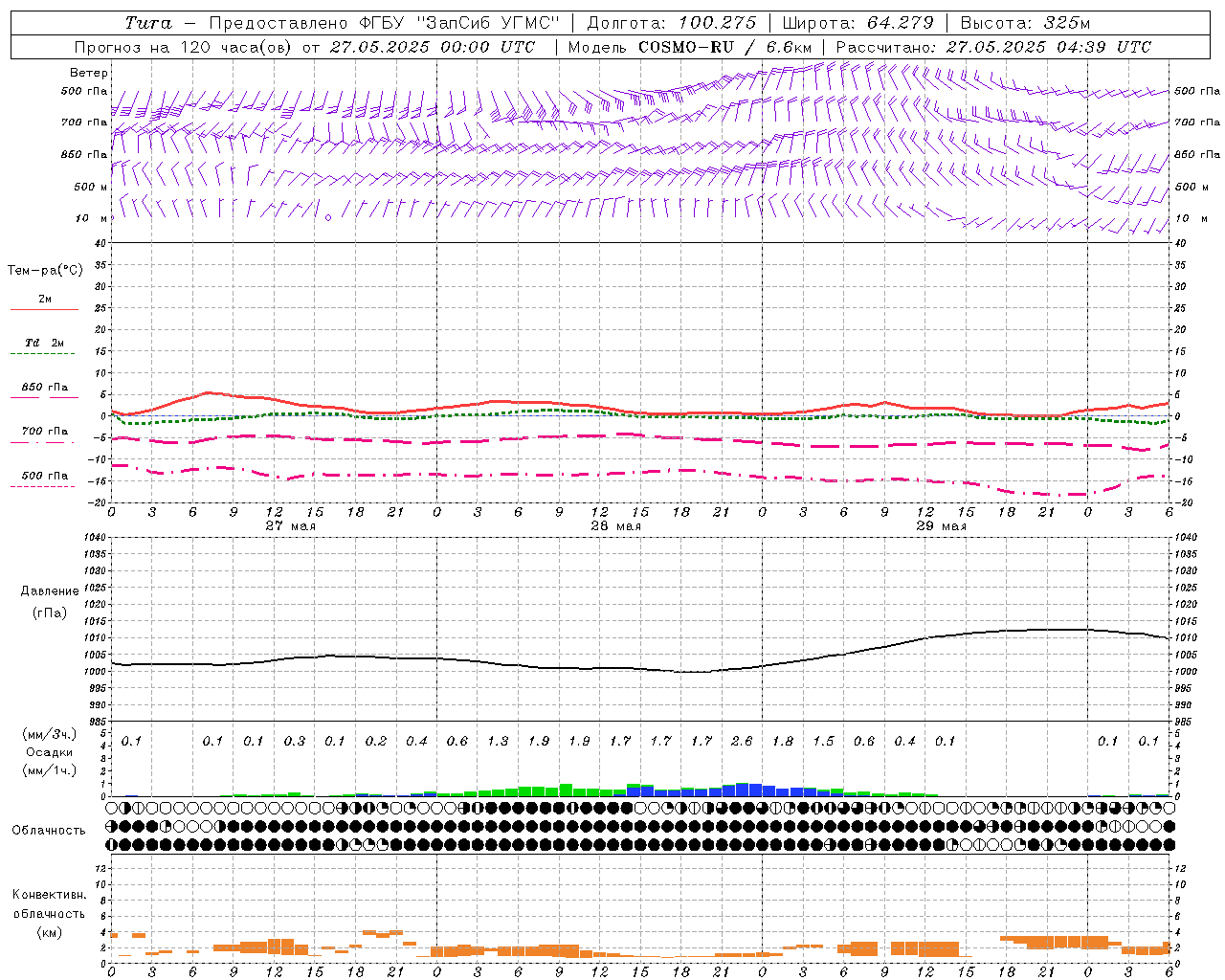The image size is (1225, 980).
Task: Click the 27 мая date label
Action: 290,526
